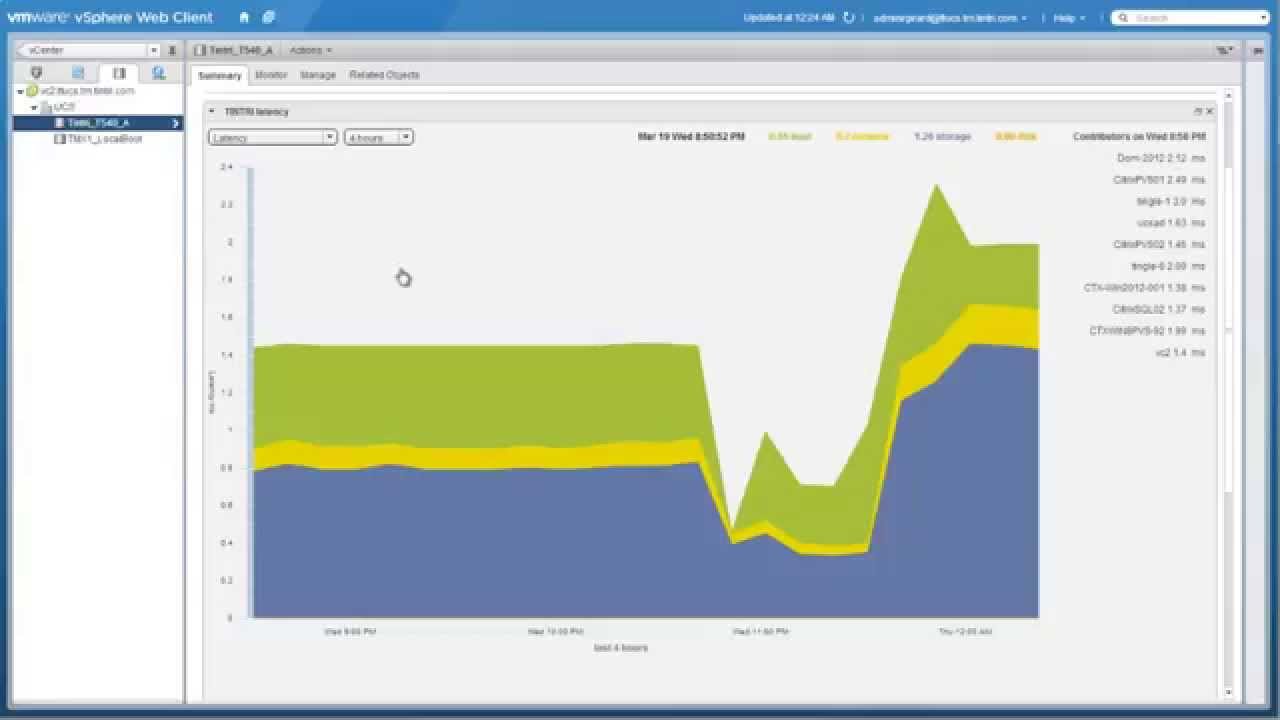Go to the vSphere Home icon
The height and width of the screenshot is (720, 1280).
245,17
